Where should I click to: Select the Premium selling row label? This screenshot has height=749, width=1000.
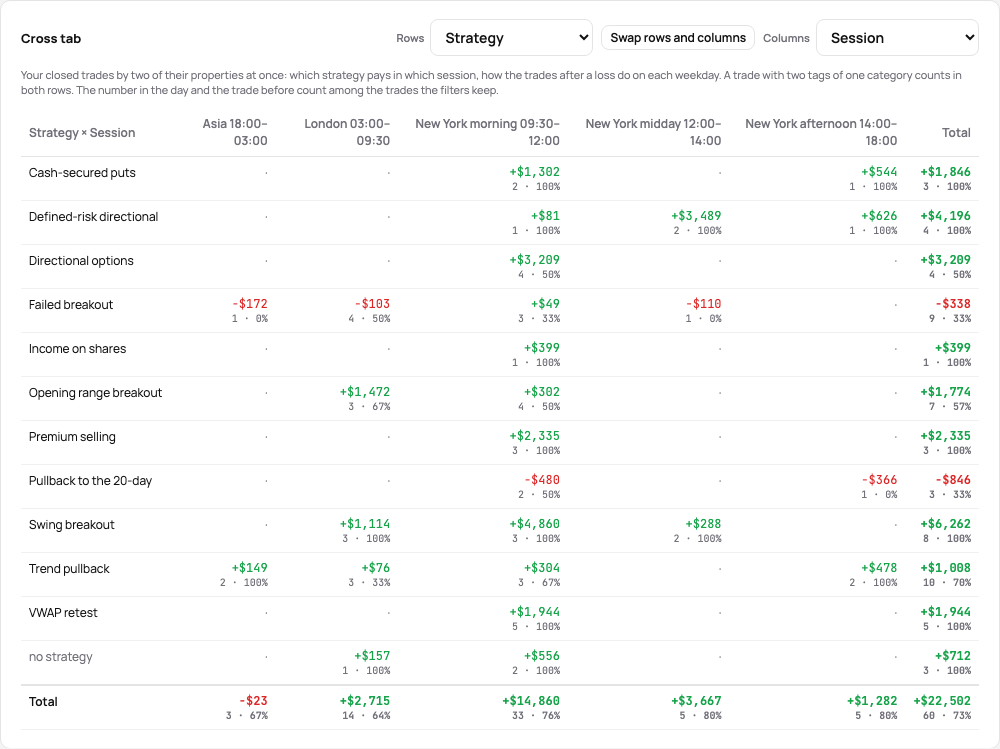[x=72, y=437]
